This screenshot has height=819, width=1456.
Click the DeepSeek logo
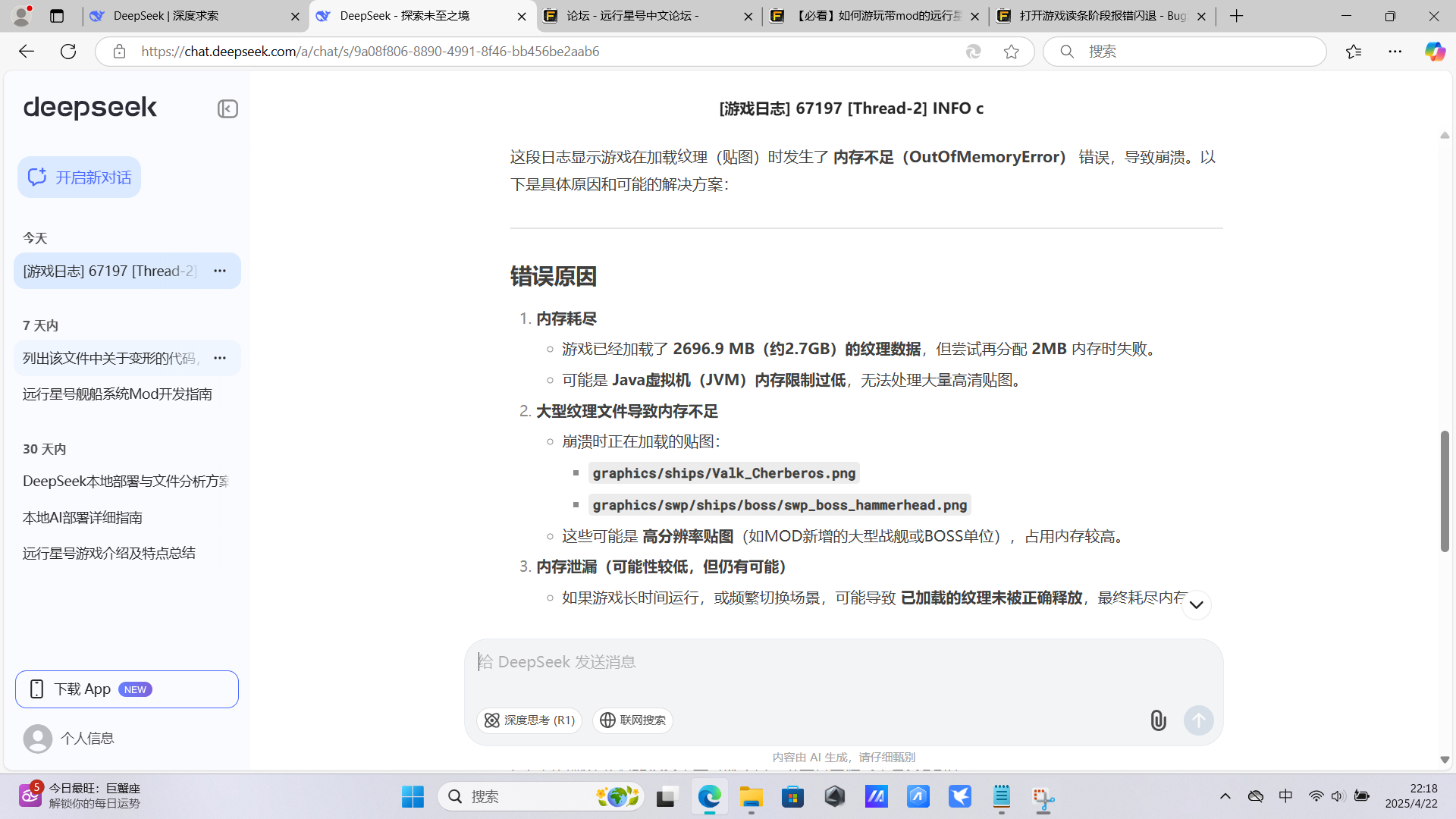89,108
